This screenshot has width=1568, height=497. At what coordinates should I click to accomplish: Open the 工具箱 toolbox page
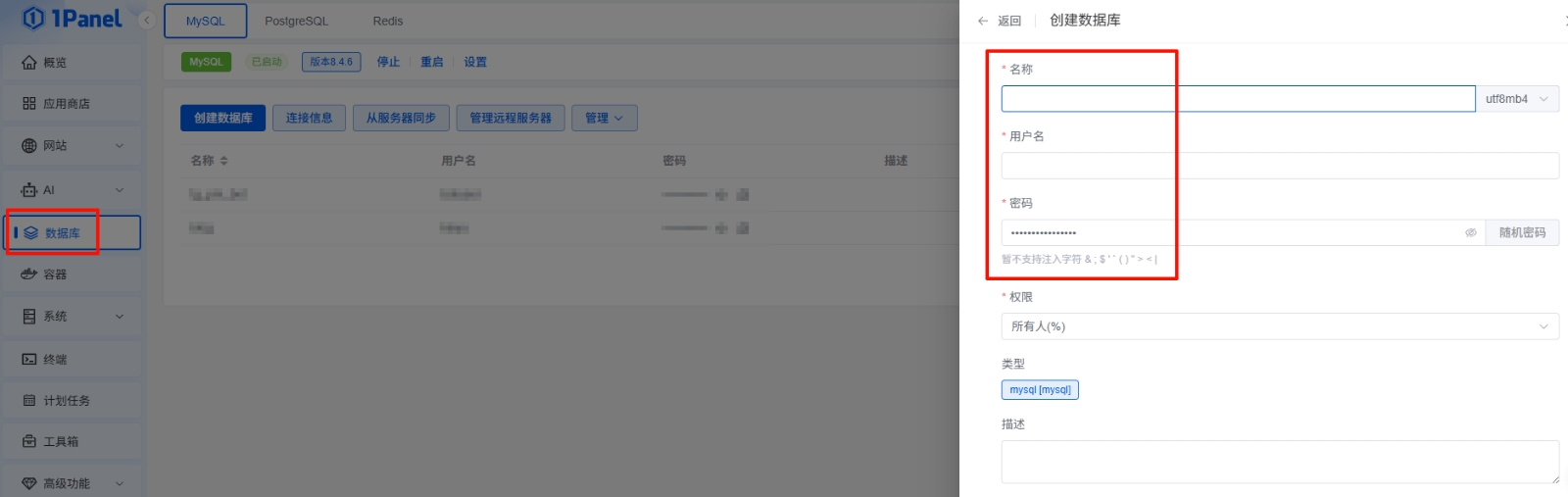tap(60, 442)
